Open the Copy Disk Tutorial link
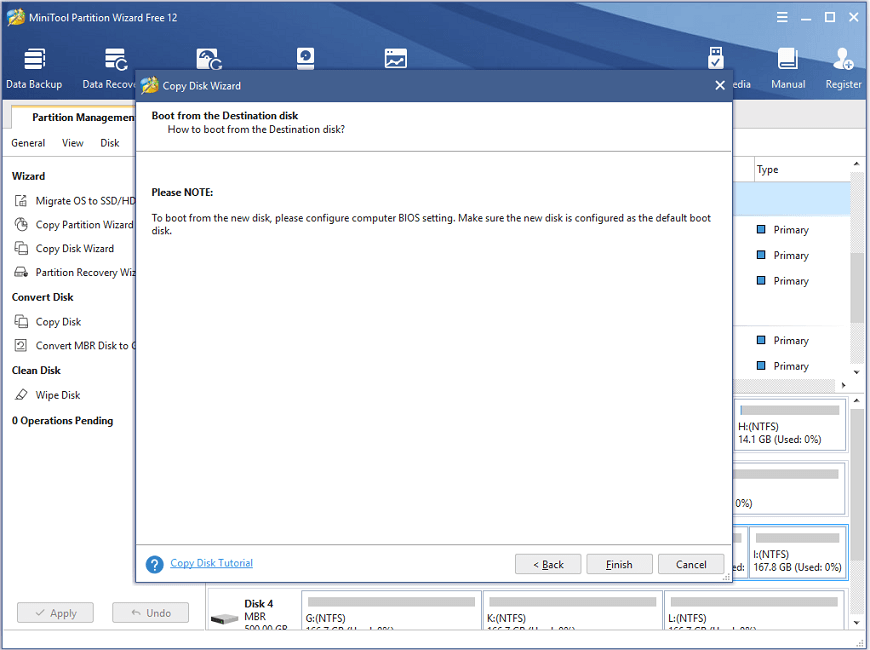Screen dimensions: 870x650 point(211,563)
